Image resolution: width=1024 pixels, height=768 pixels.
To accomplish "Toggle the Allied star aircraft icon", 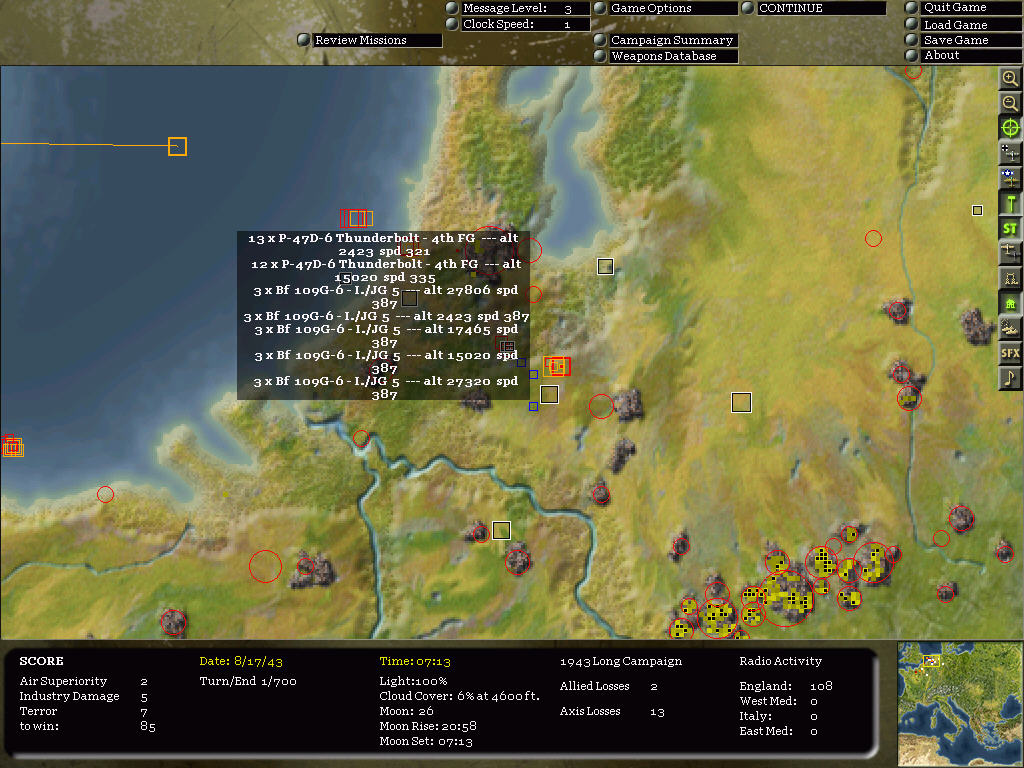I will (x=1010, y=178).
